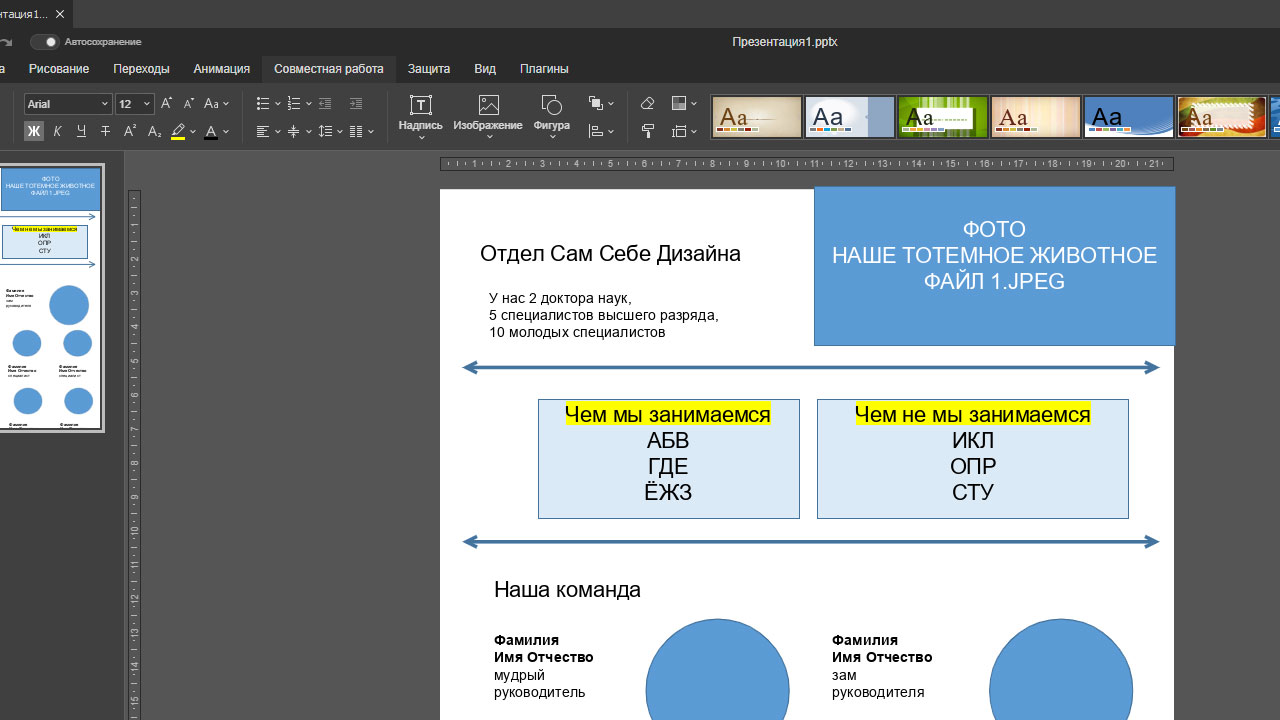Expand bulleted list dropdown arrow
The width and height of the screenshot is (1280, 720).
point(277,104)
